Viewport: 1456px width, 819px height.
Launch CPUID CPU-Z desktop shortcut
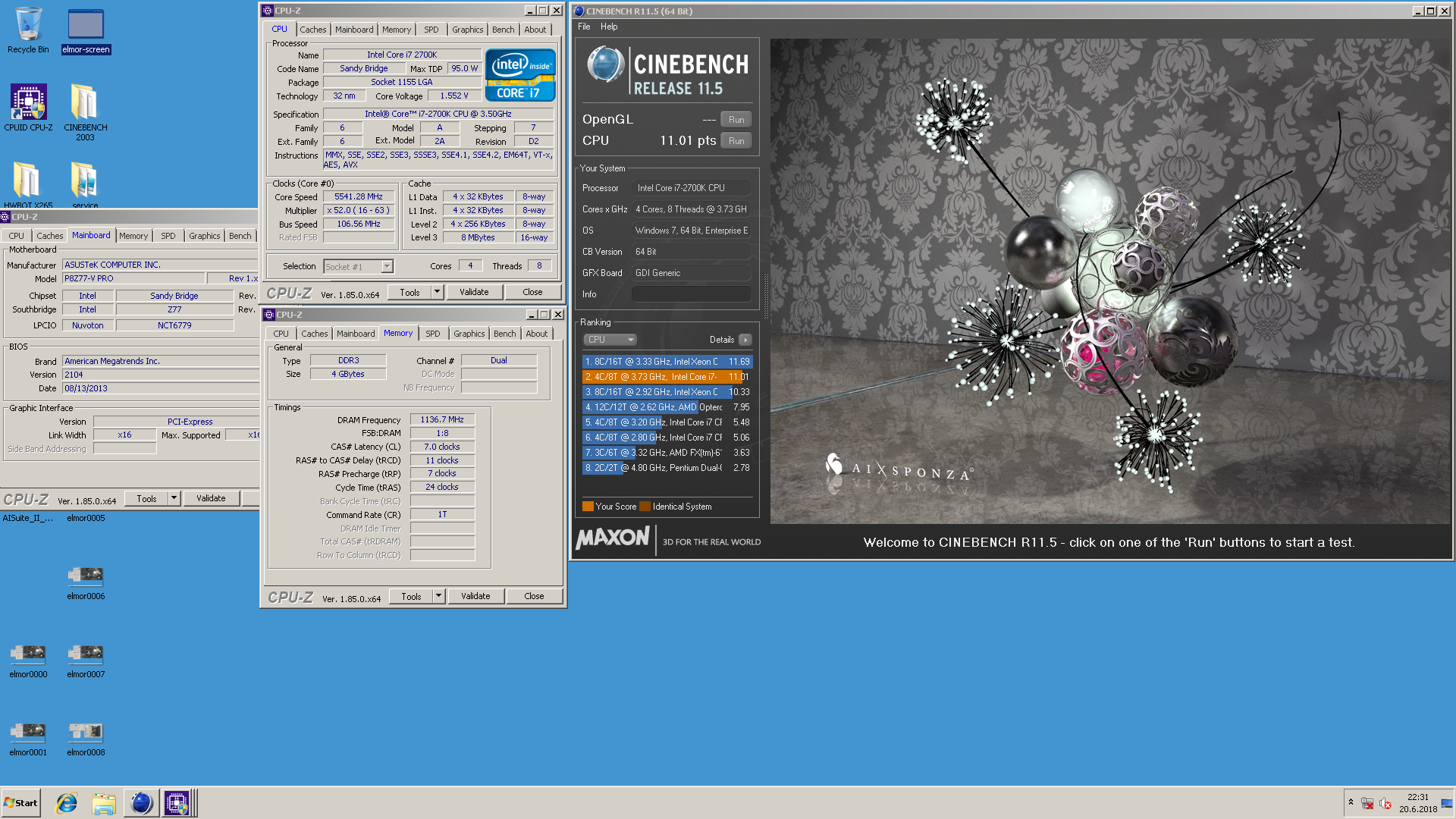[28, 107]
